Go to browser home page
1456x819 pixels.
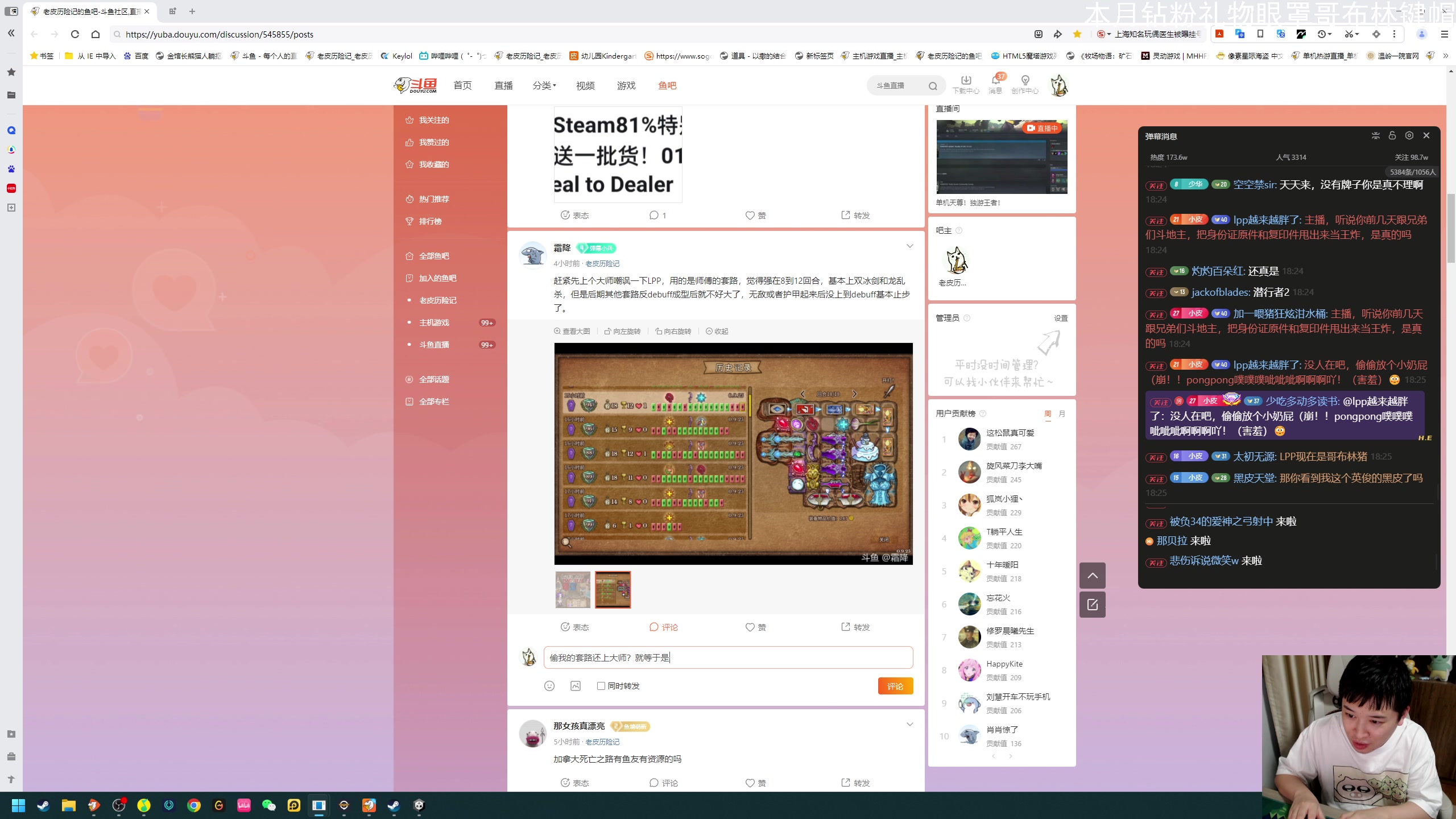click(x=96, y=34)
